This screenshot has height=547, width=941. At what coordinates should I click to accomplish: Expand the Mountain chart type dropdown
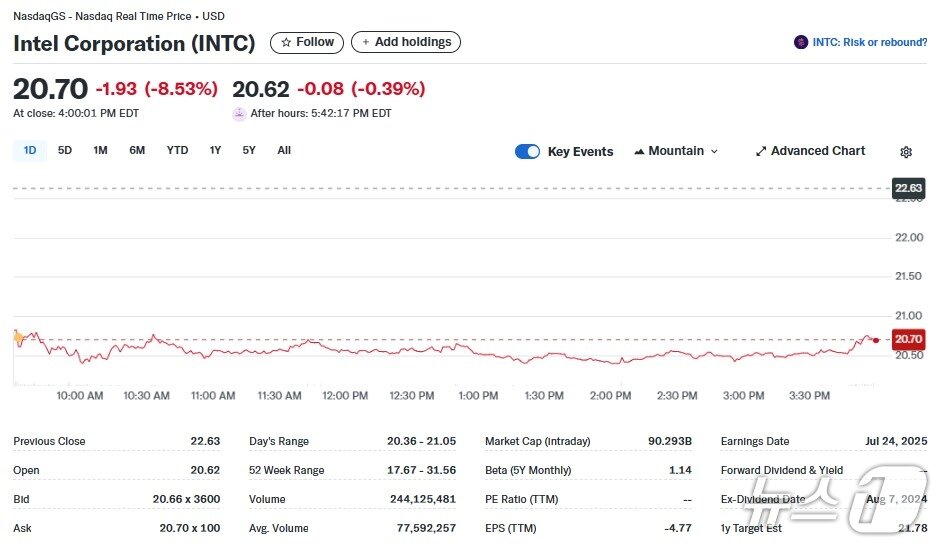[x=713, y=151]
